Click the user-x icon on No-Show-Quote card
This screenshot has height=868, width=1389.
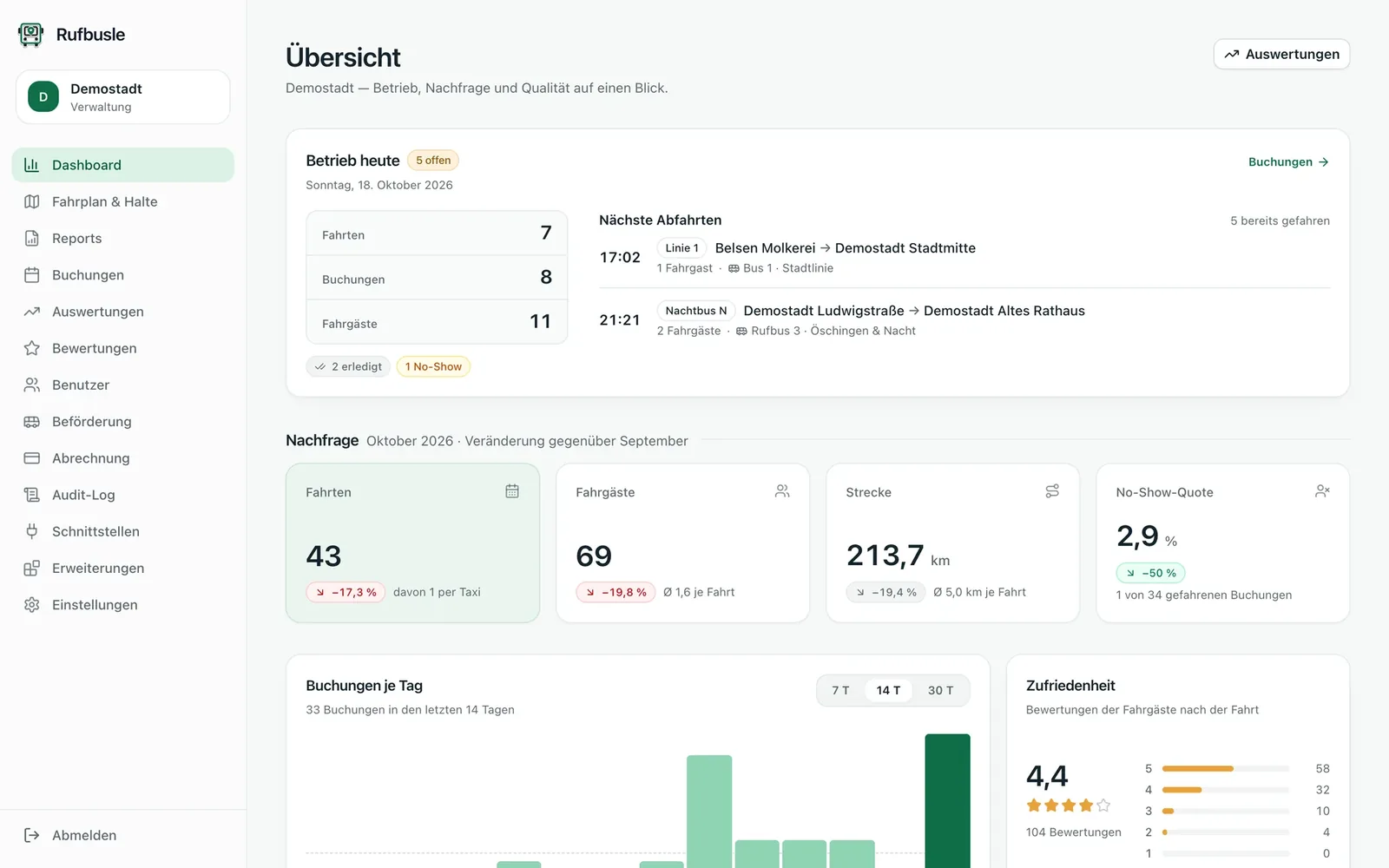pyautogui.click(x=1322, y=491)
